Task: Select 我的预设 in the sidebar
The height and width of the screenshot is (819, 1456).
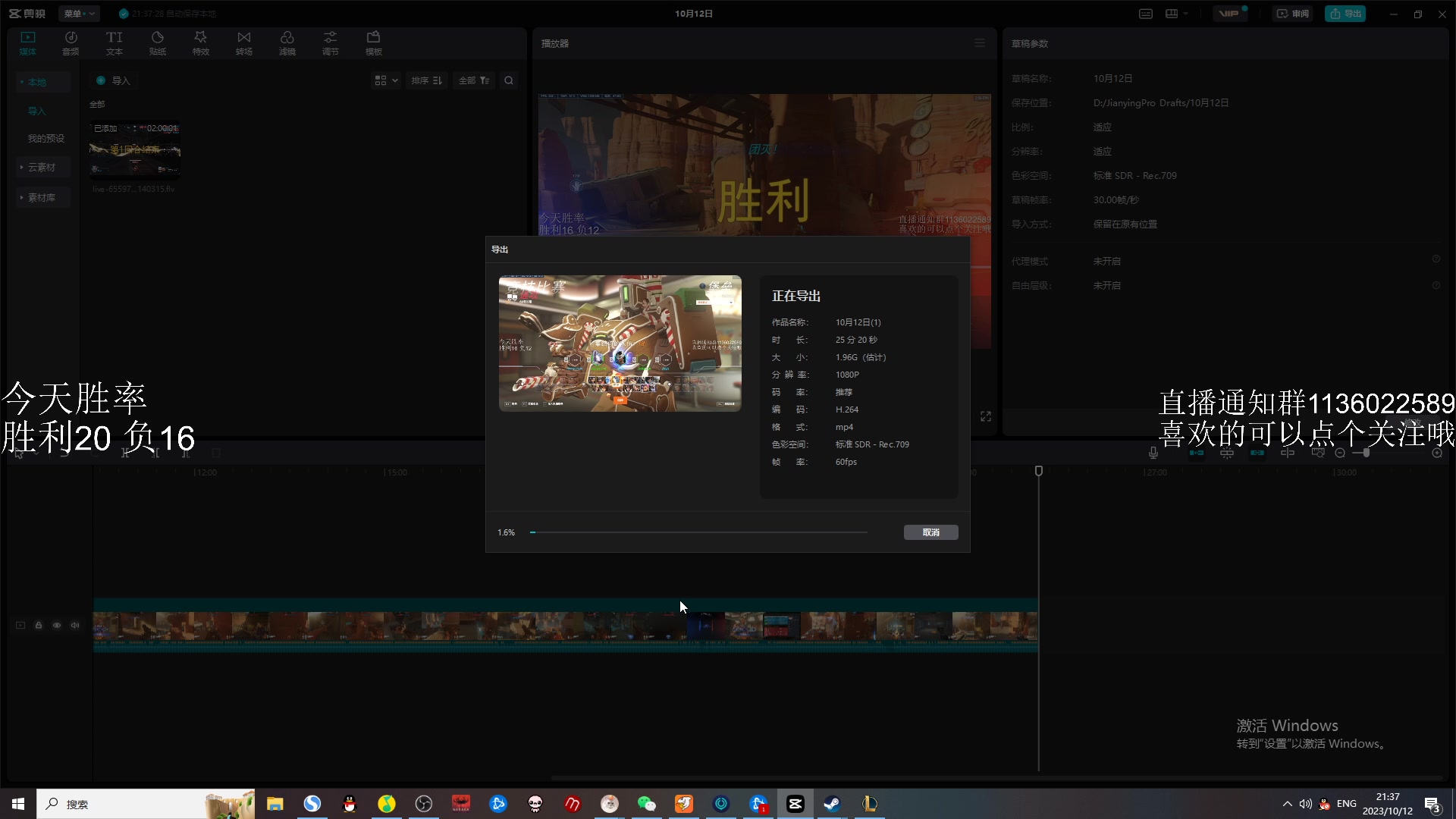Action: (x=45, y=138)
